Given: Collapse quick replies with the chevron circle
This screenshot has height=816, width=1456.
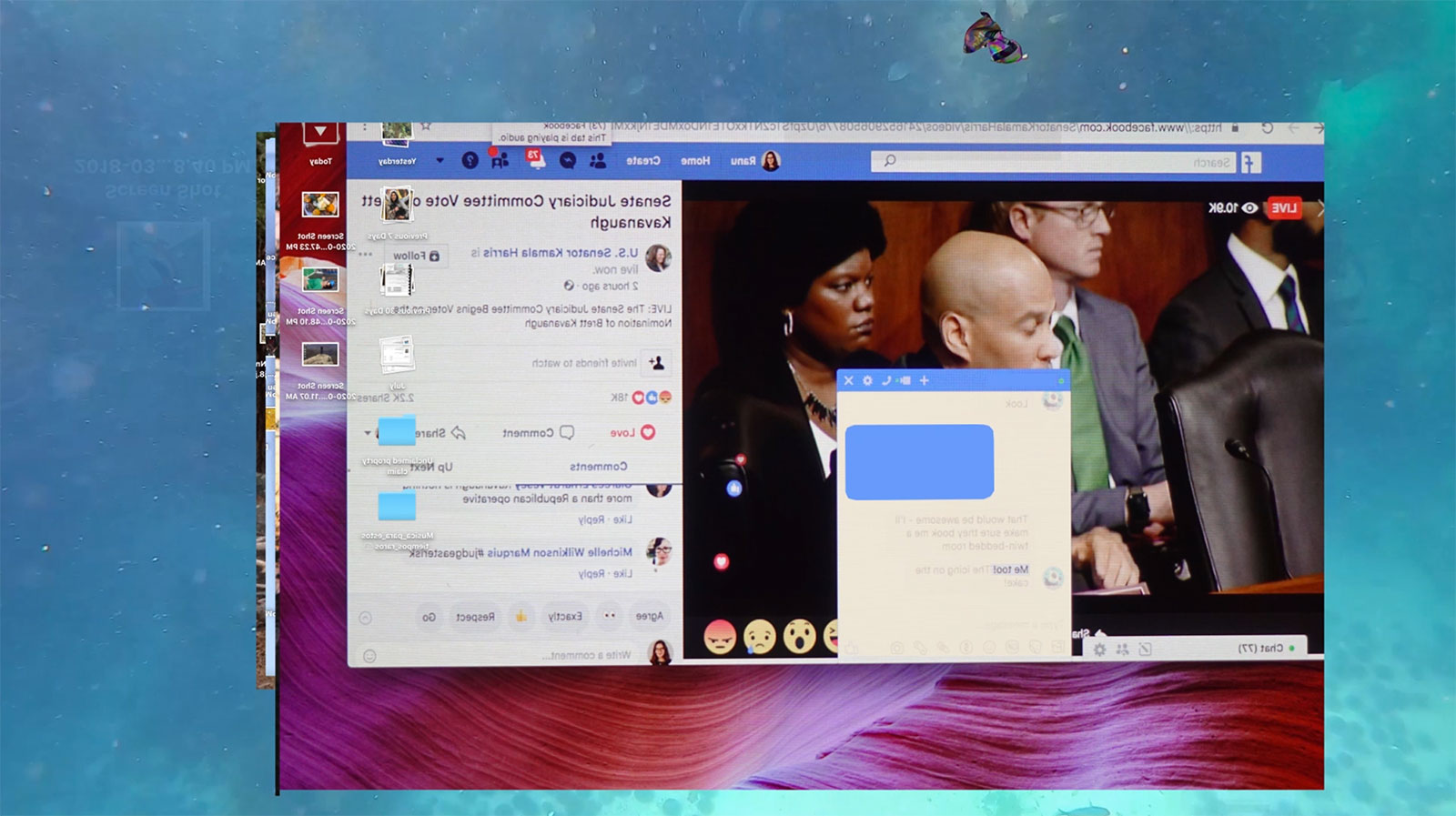Looking at the screenshot, I should point(366,618).
